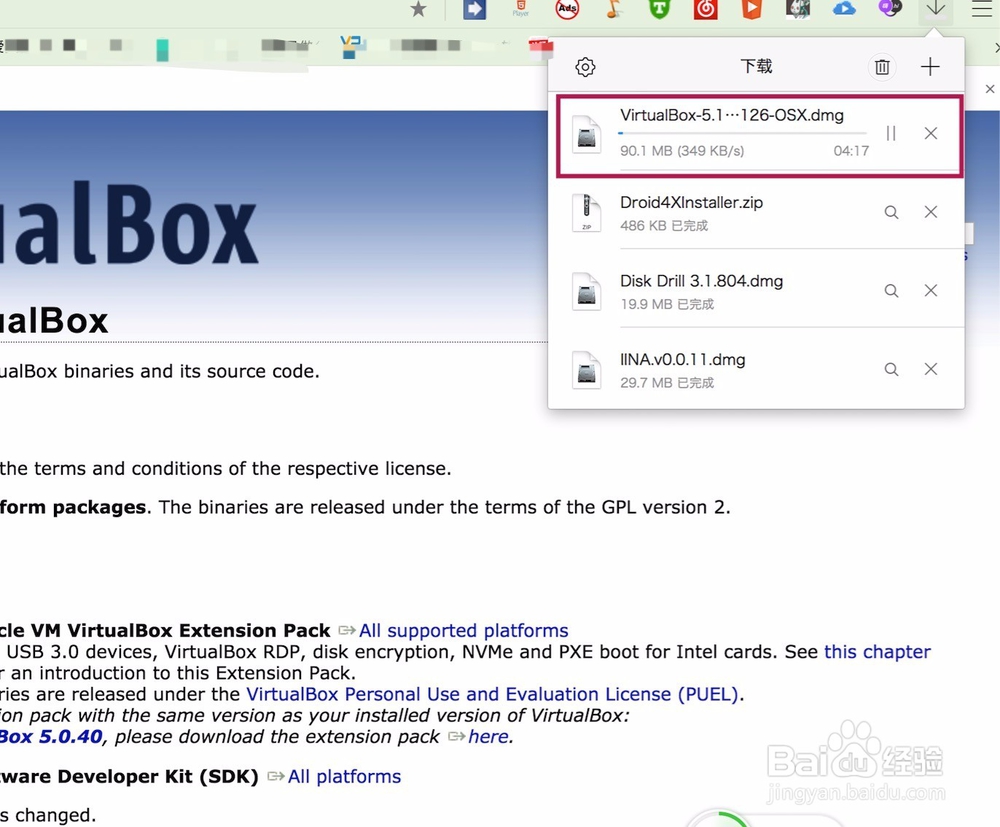Image resolution: width=1000 pixels, height=827 pixels.
Task: Click the teal bookmark icon
Action: [x=163, y=50]
